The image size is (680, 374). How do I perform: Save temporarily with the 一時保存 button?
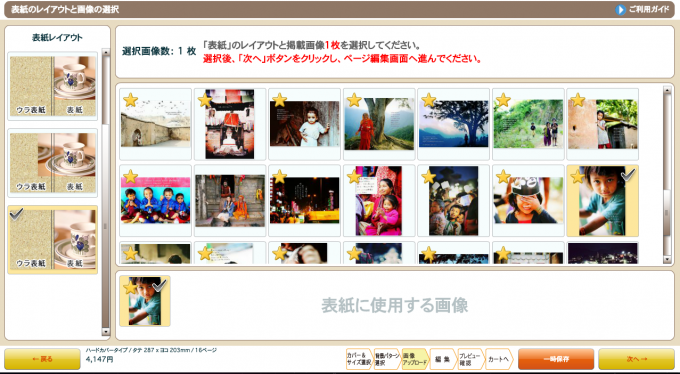(556, 359)
